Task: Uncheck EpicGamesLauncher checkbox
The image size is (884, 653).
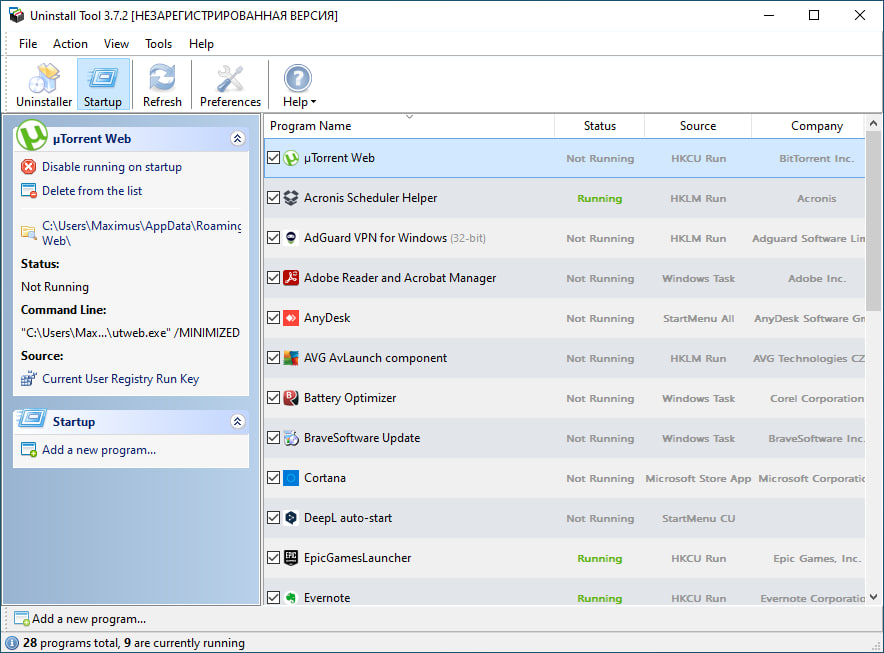Action: coord(273,558)
